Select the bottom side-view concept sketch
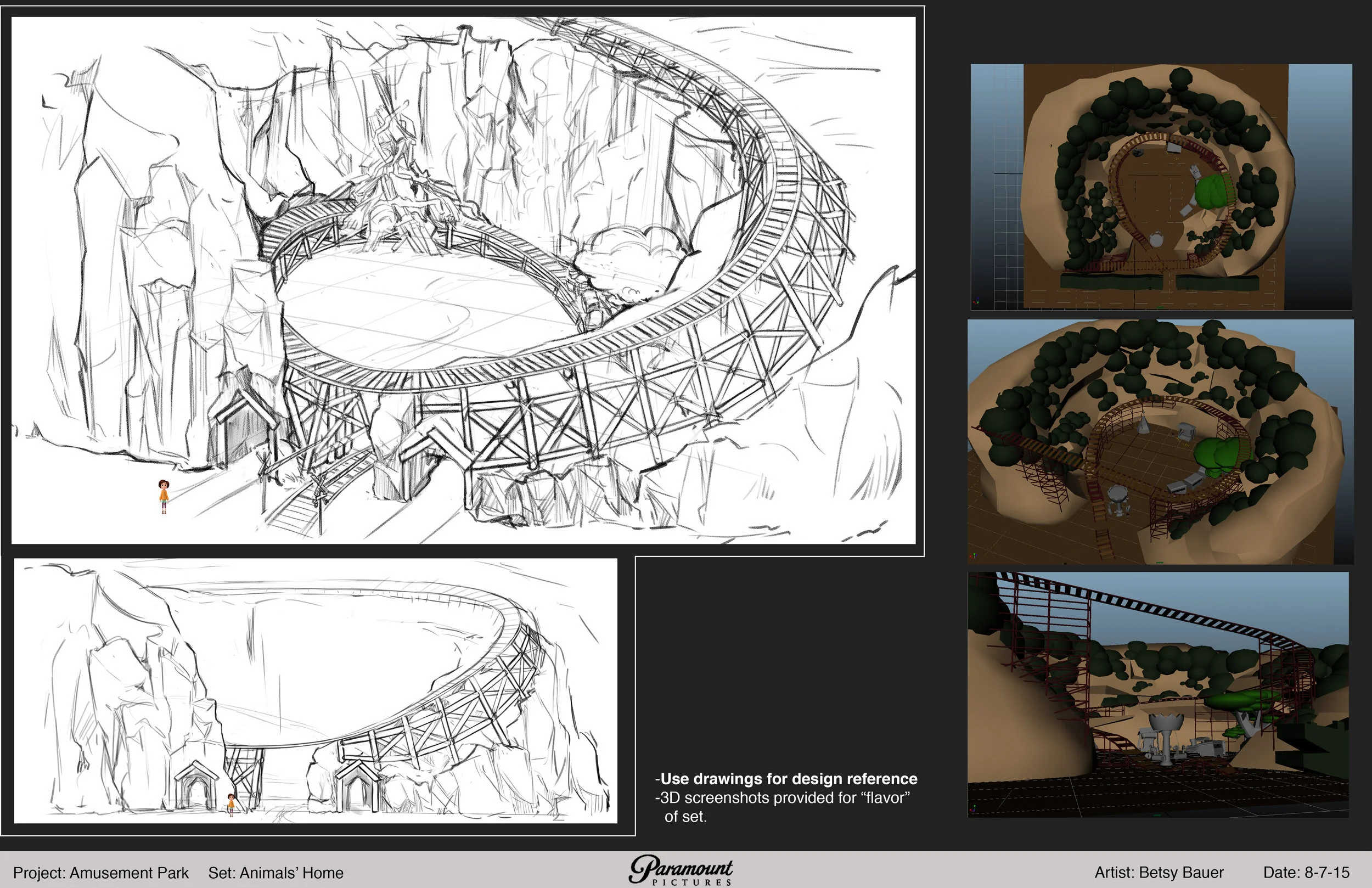This screenshot has height=888, width=1372. (316, 690)
